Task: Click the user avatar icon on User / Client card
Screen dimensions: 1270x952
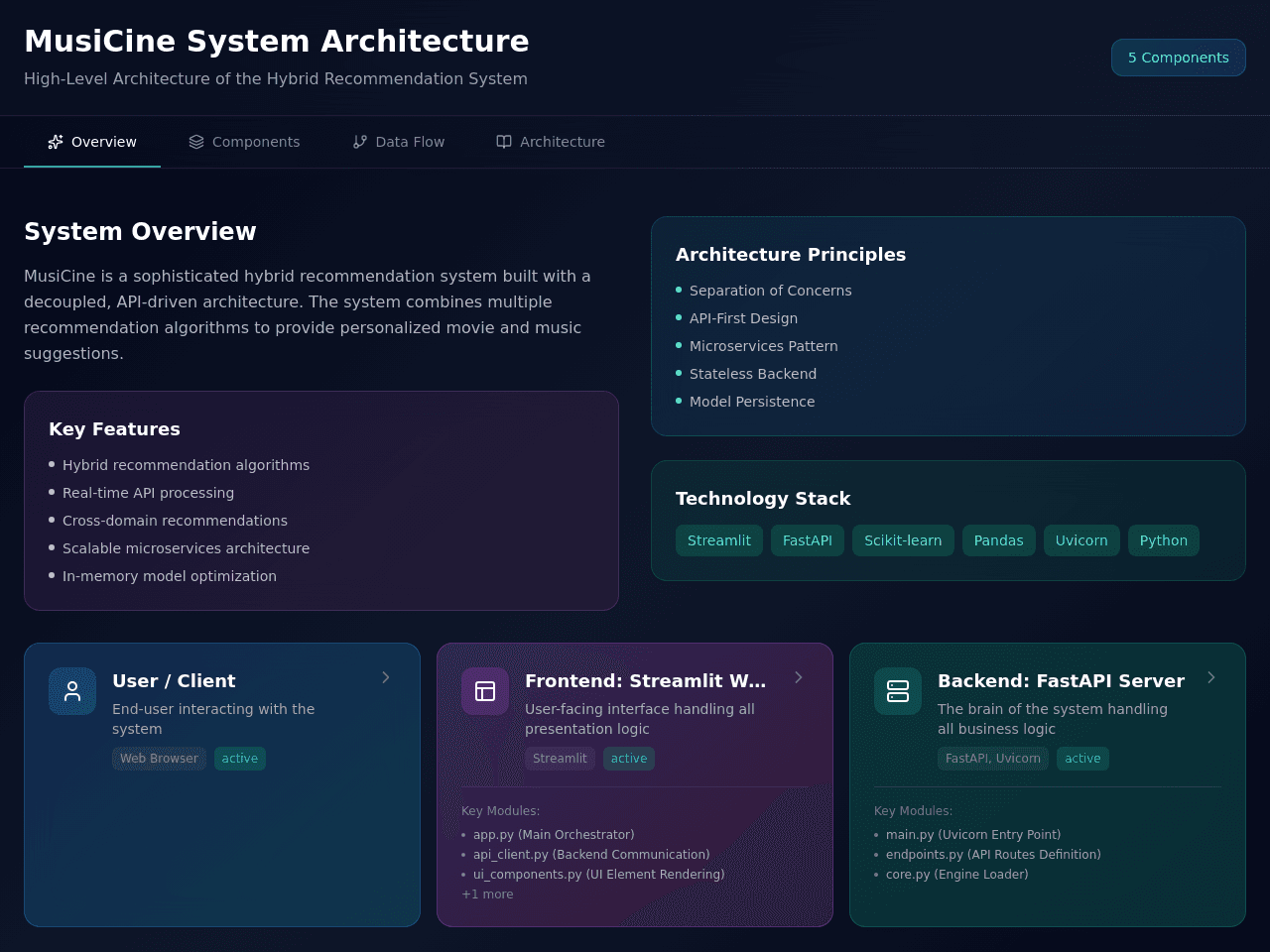Action: tap(72, 691)
